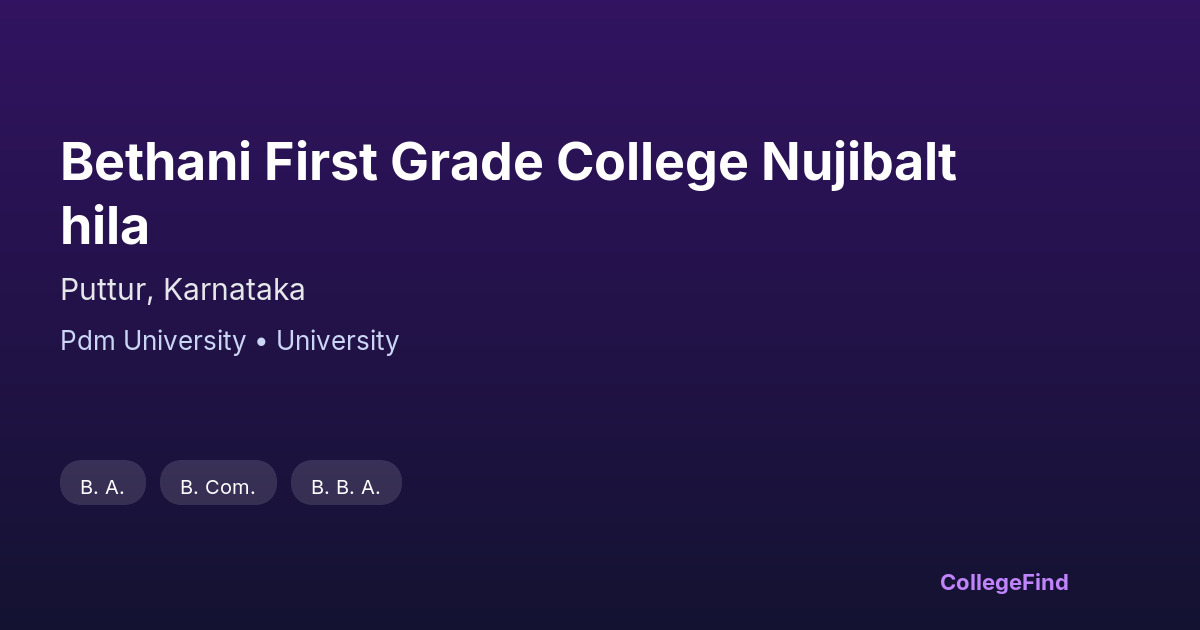Click Nujibalt at the end of the first title line

coord(859,163)
